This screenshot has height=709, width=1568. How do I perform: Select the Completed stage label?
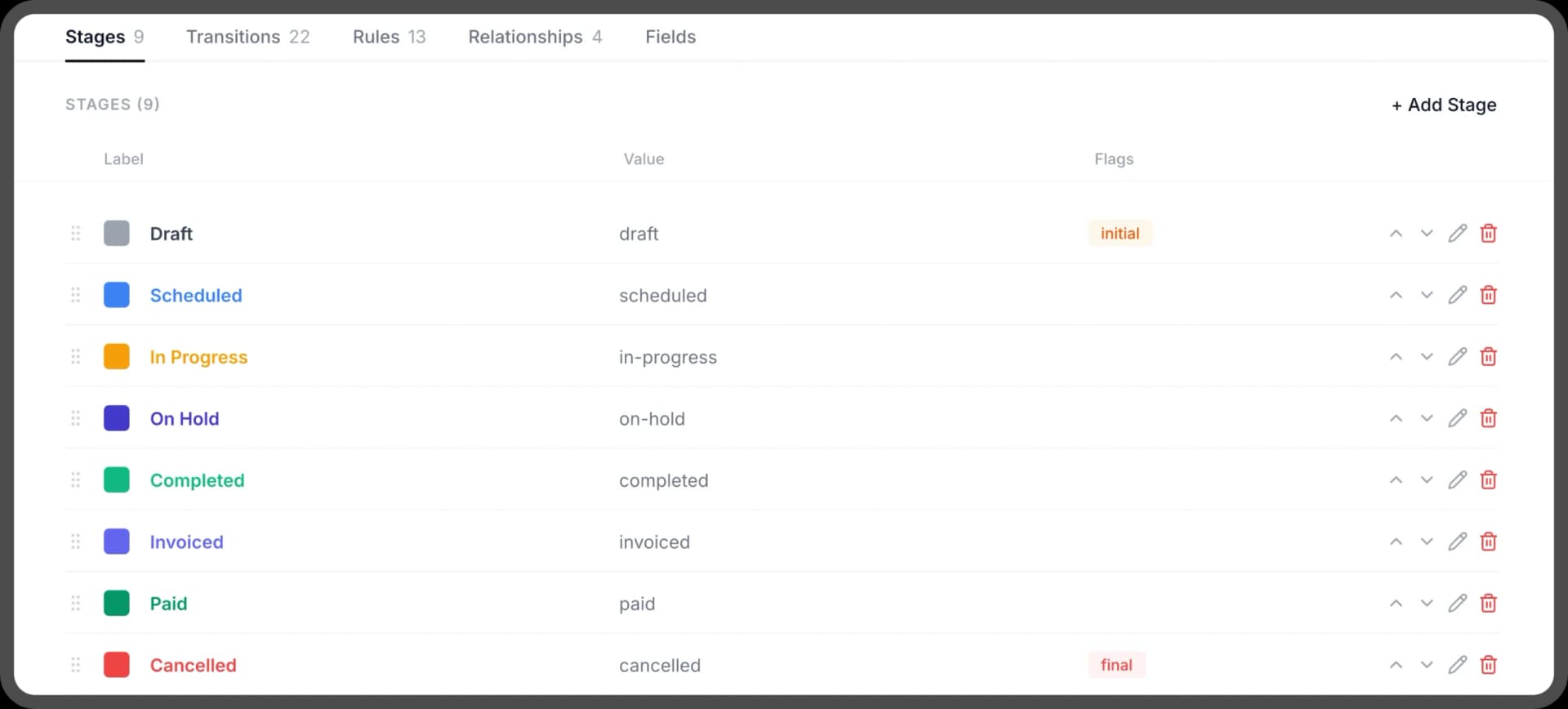click(x=197, y=479)
